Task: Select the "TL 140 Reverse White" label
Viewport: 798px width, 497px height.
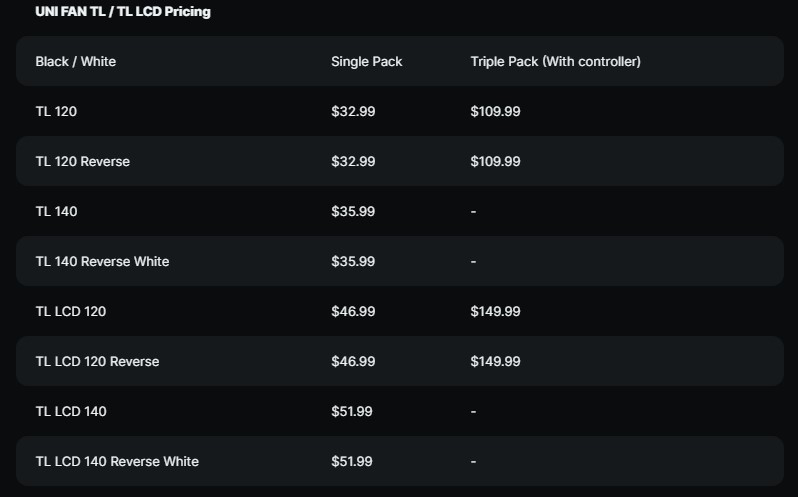Action: click(102, 262)
